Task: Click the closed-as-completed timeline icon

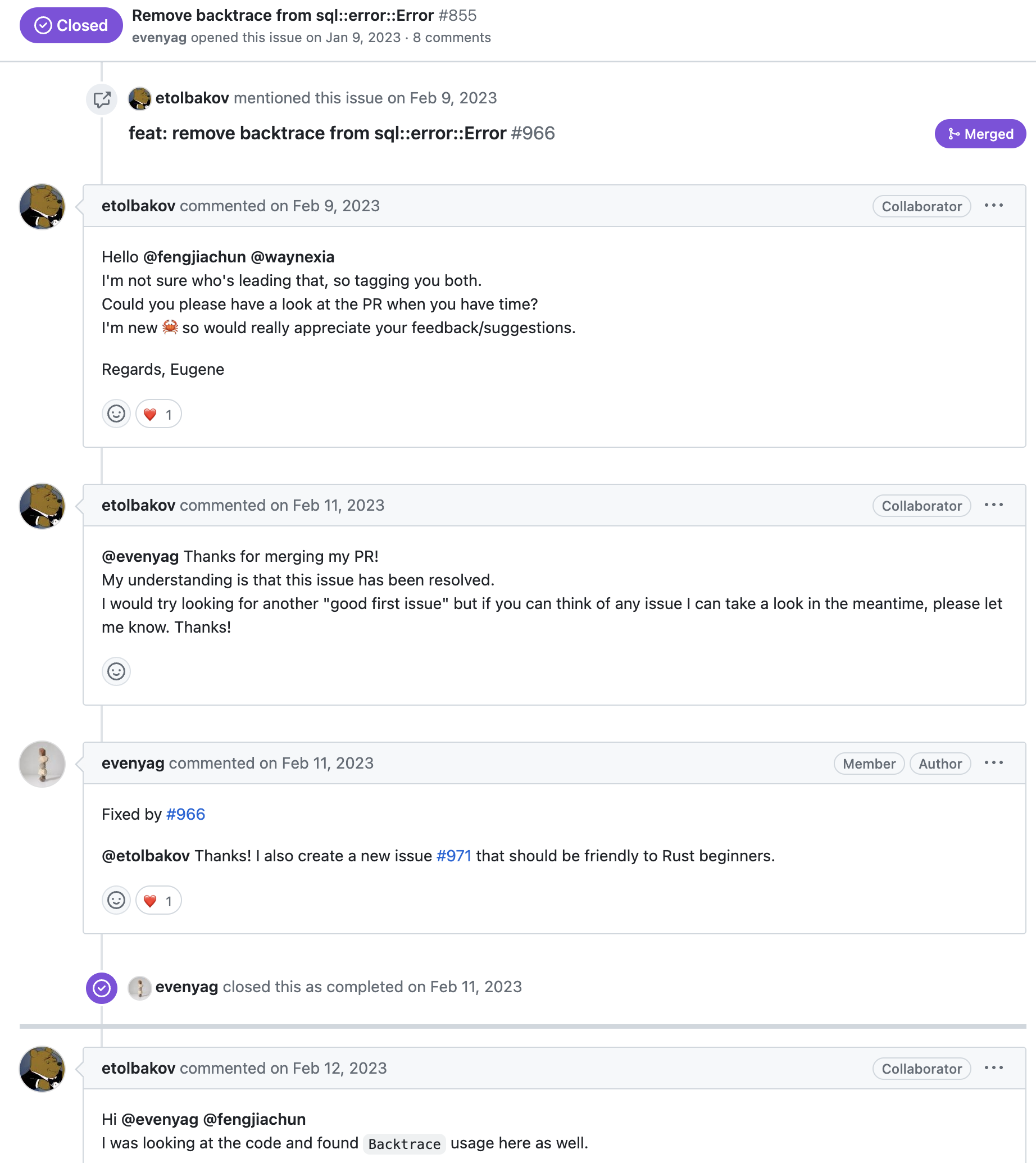Action: [x=102, y=988]
